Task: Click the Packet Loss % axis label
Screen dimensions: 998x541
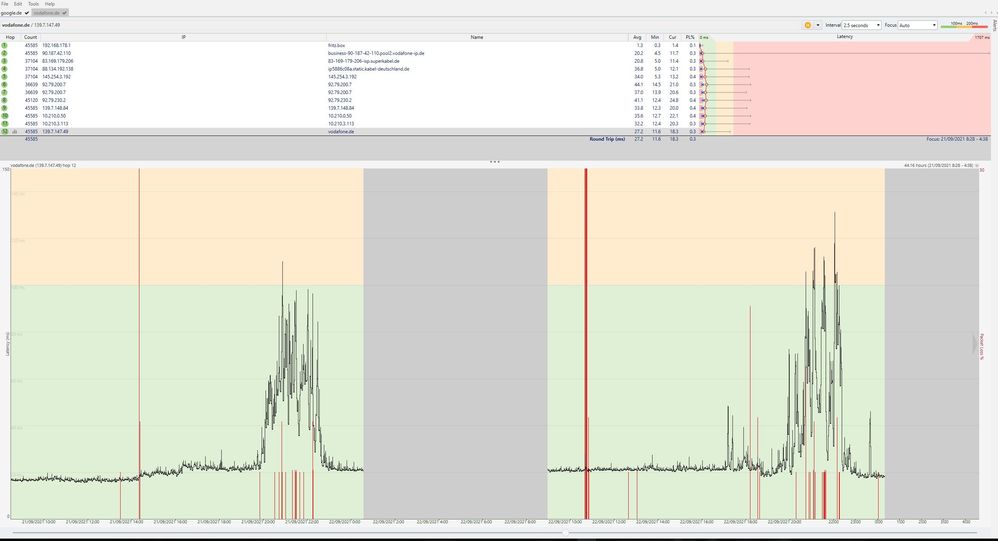Action: tap(981, 346)
